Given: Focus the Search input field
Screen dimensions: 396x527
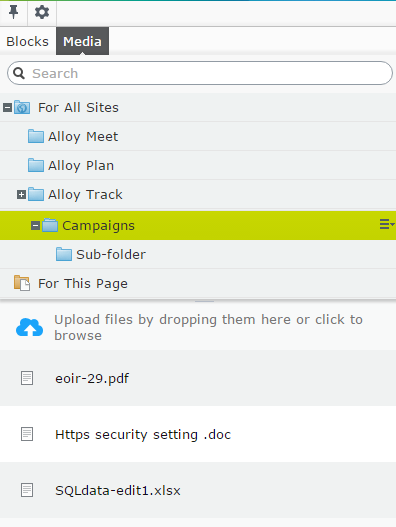Looking at the screenshot, I should point(200,73).
